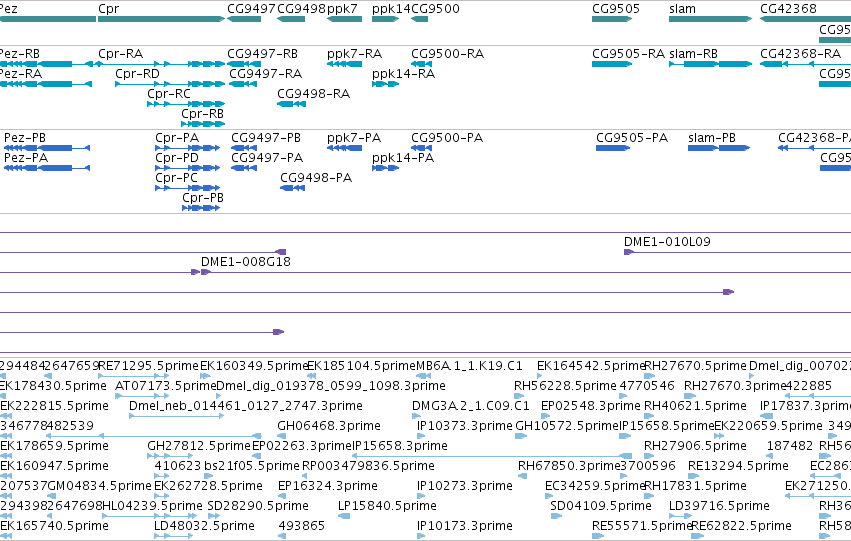Click the slam gene label
This screenshot has width=851, height=541.
(682, 9)
